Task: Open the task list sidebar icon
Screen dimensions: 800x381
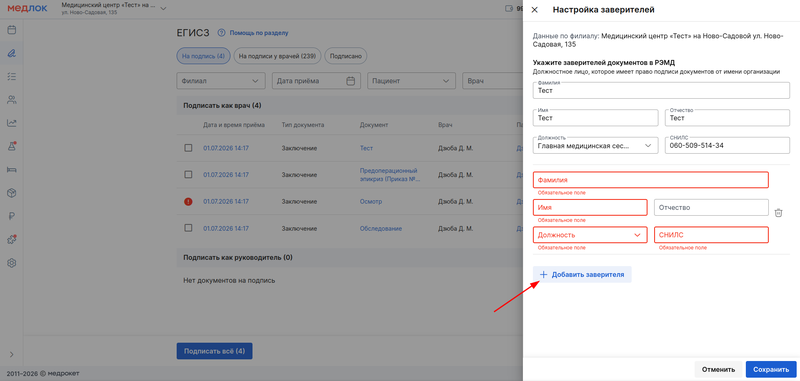Action: click(x=11, y=76)
